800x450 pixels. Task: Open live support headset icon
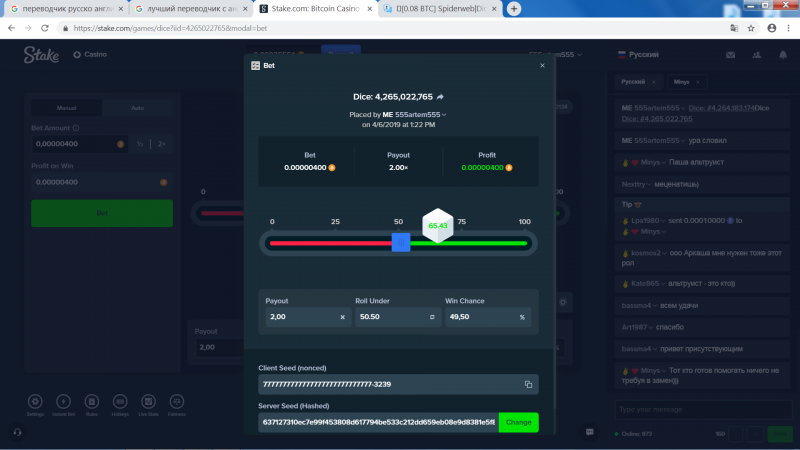click(x=17, y=433)
